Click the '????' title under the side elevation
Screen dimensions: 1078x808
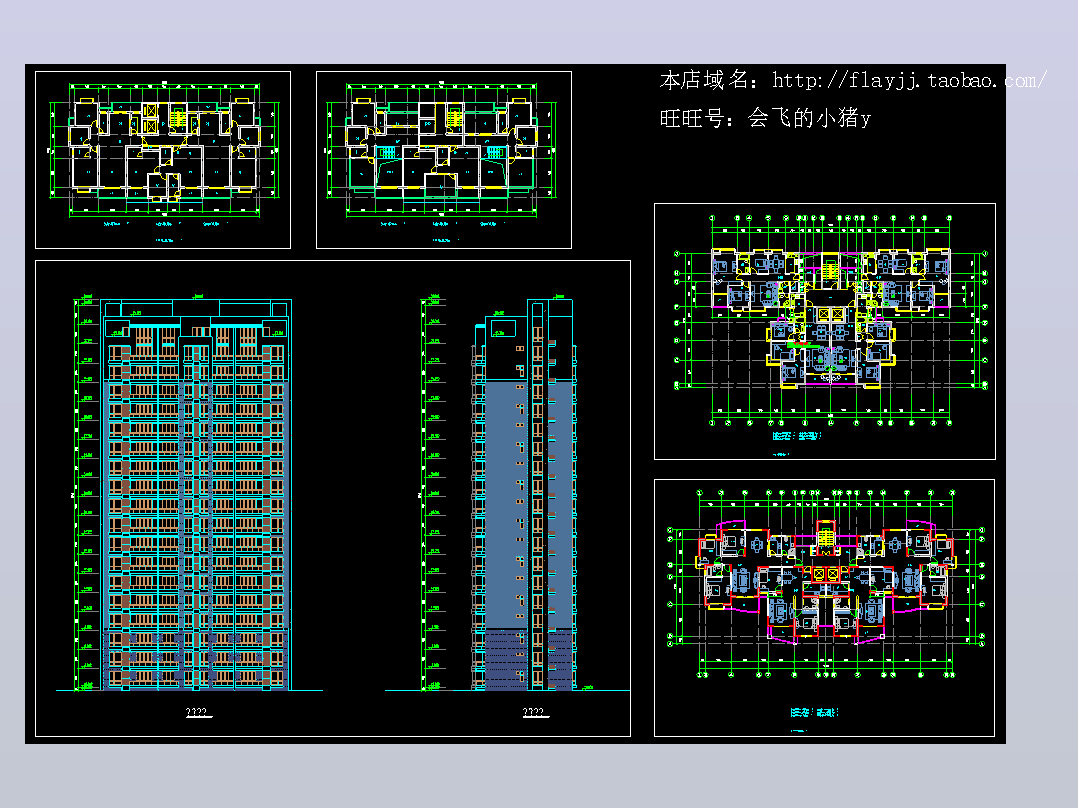(536, 712)
